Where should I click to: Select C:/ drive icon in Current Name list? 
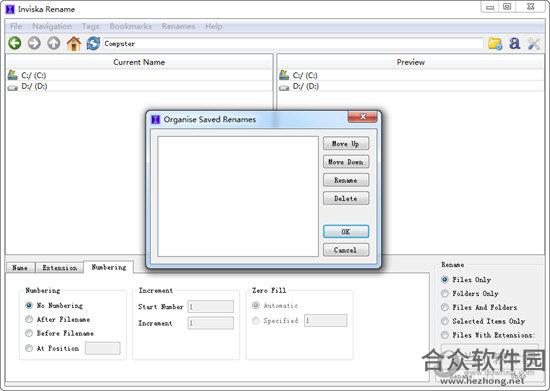(13, 75)
